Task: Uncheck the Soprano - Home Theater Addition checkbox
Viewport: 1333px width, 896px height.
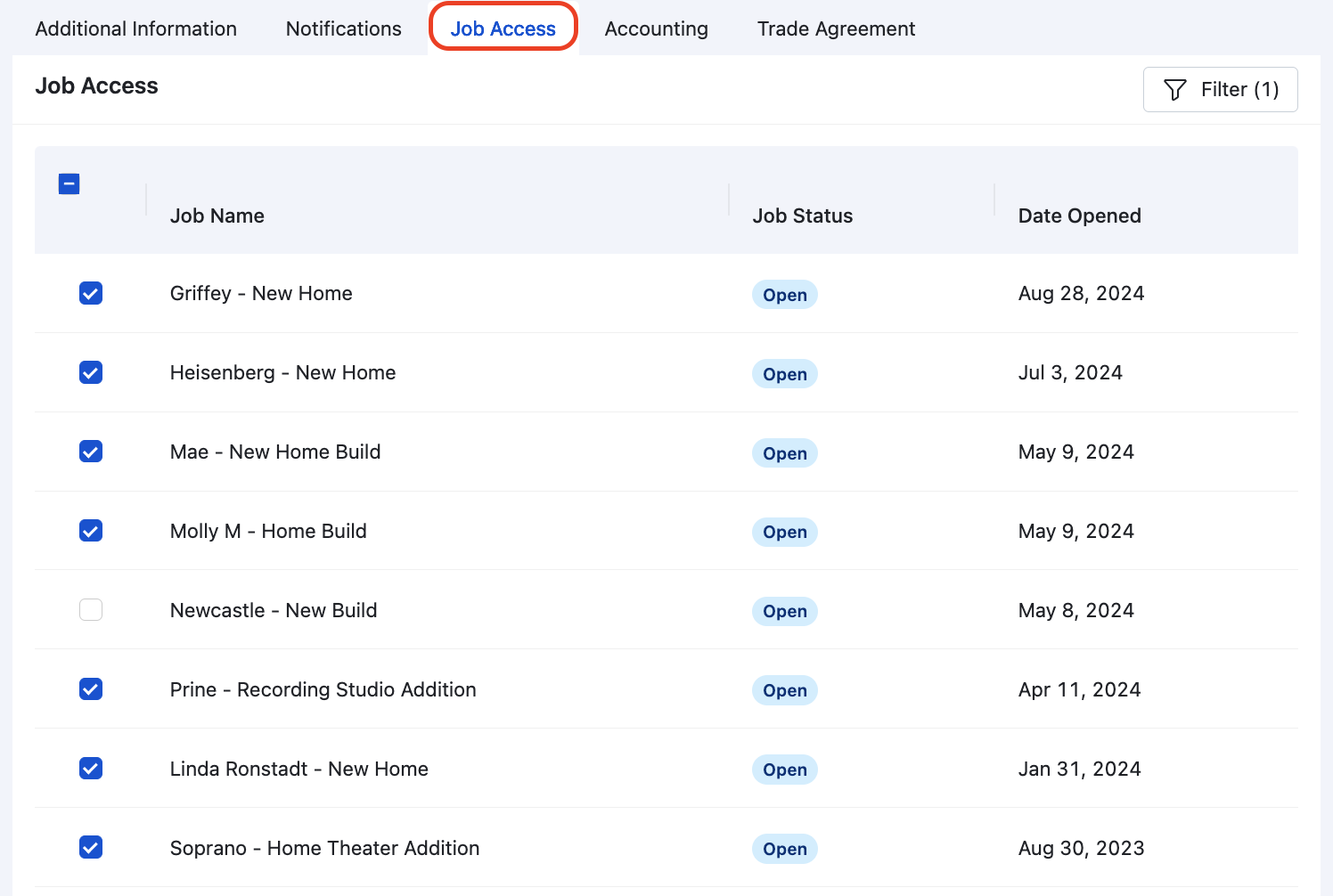Action: pyautogui.click(x=91, y=847)
